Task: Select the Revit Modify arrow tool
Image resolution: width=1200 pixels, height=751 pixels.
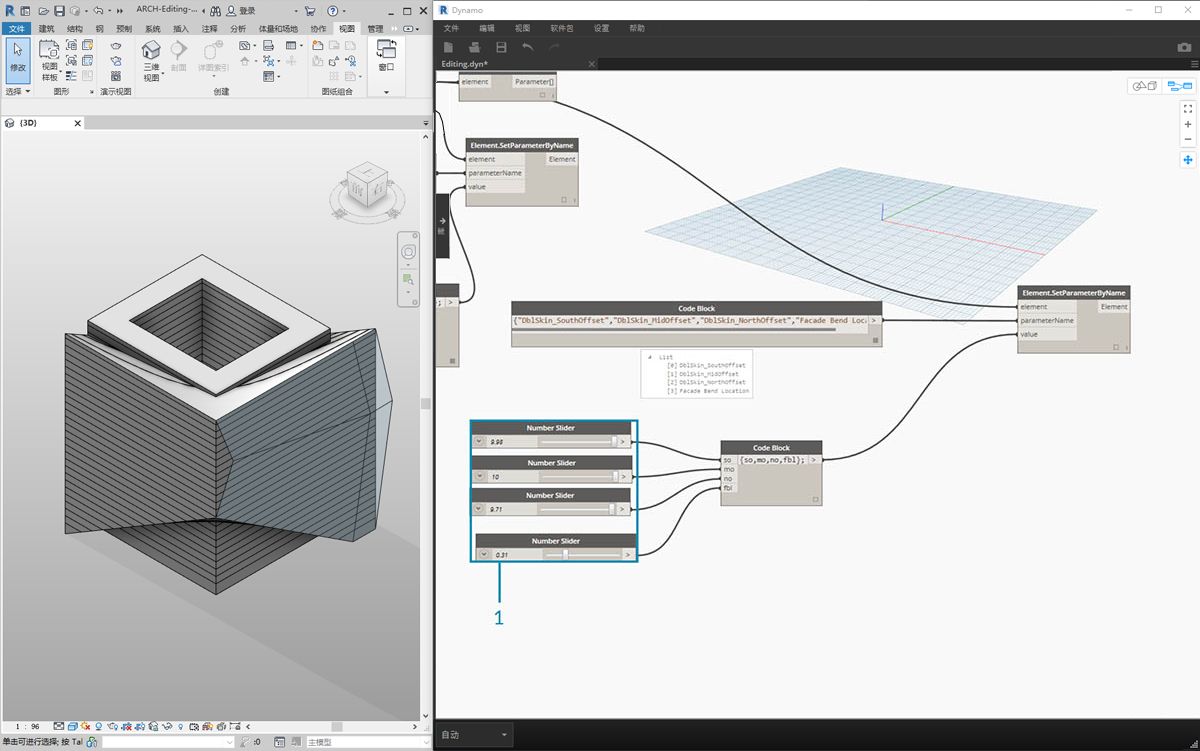Action: point(18,55)
